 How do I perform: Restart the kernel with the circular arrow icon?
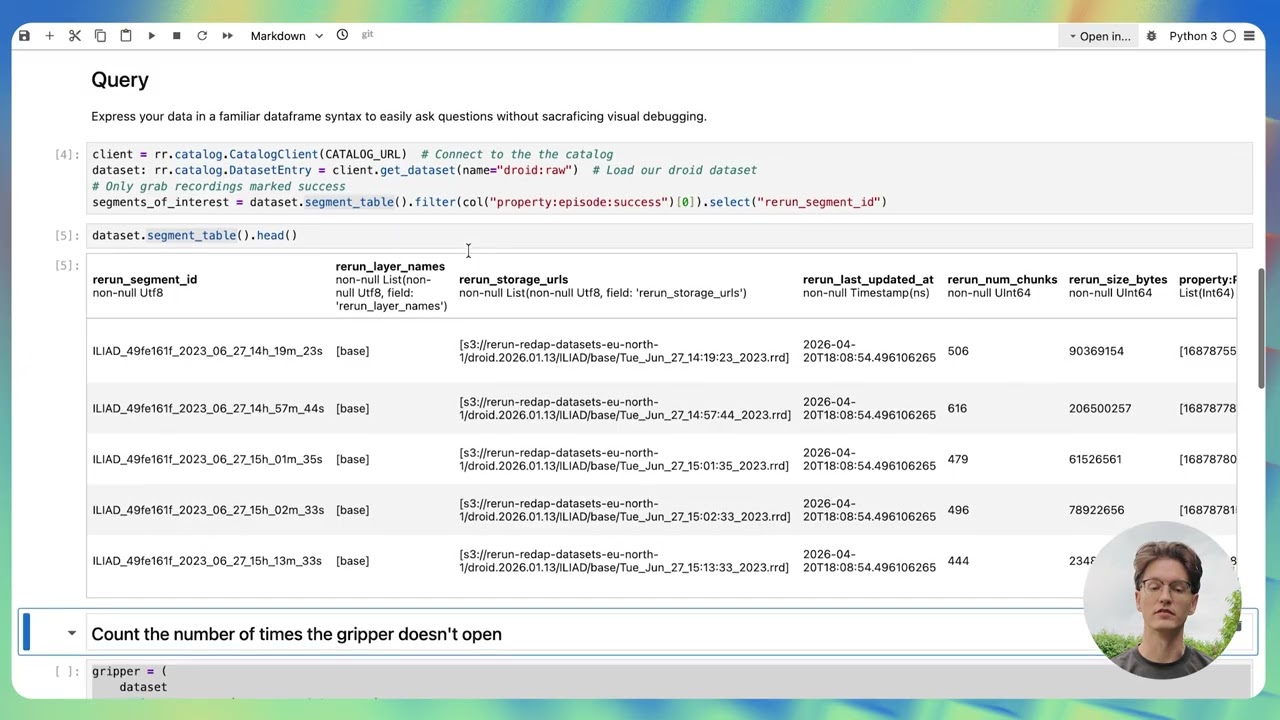202,36
